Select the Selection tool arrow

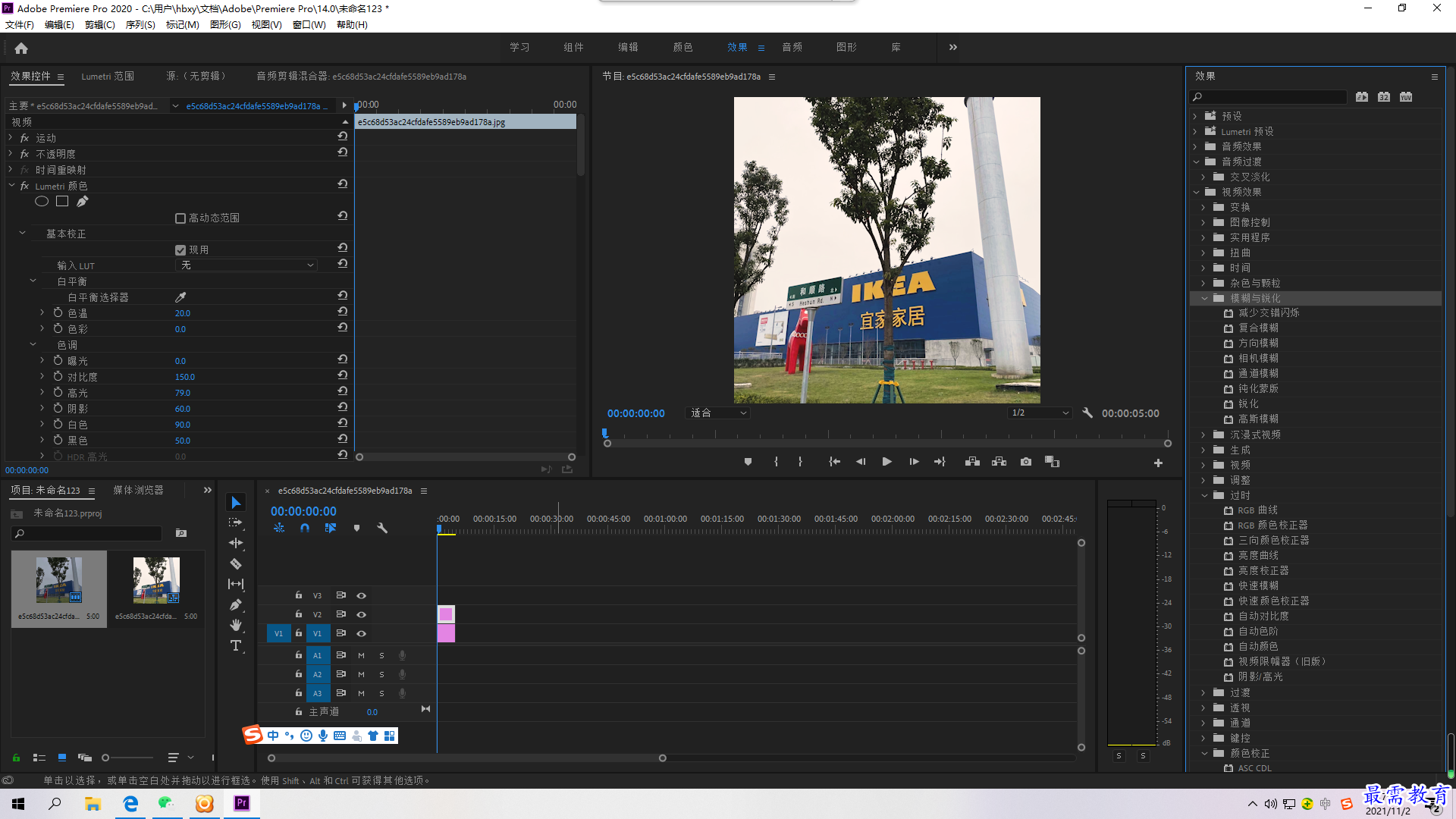click(x=236, y=503)
